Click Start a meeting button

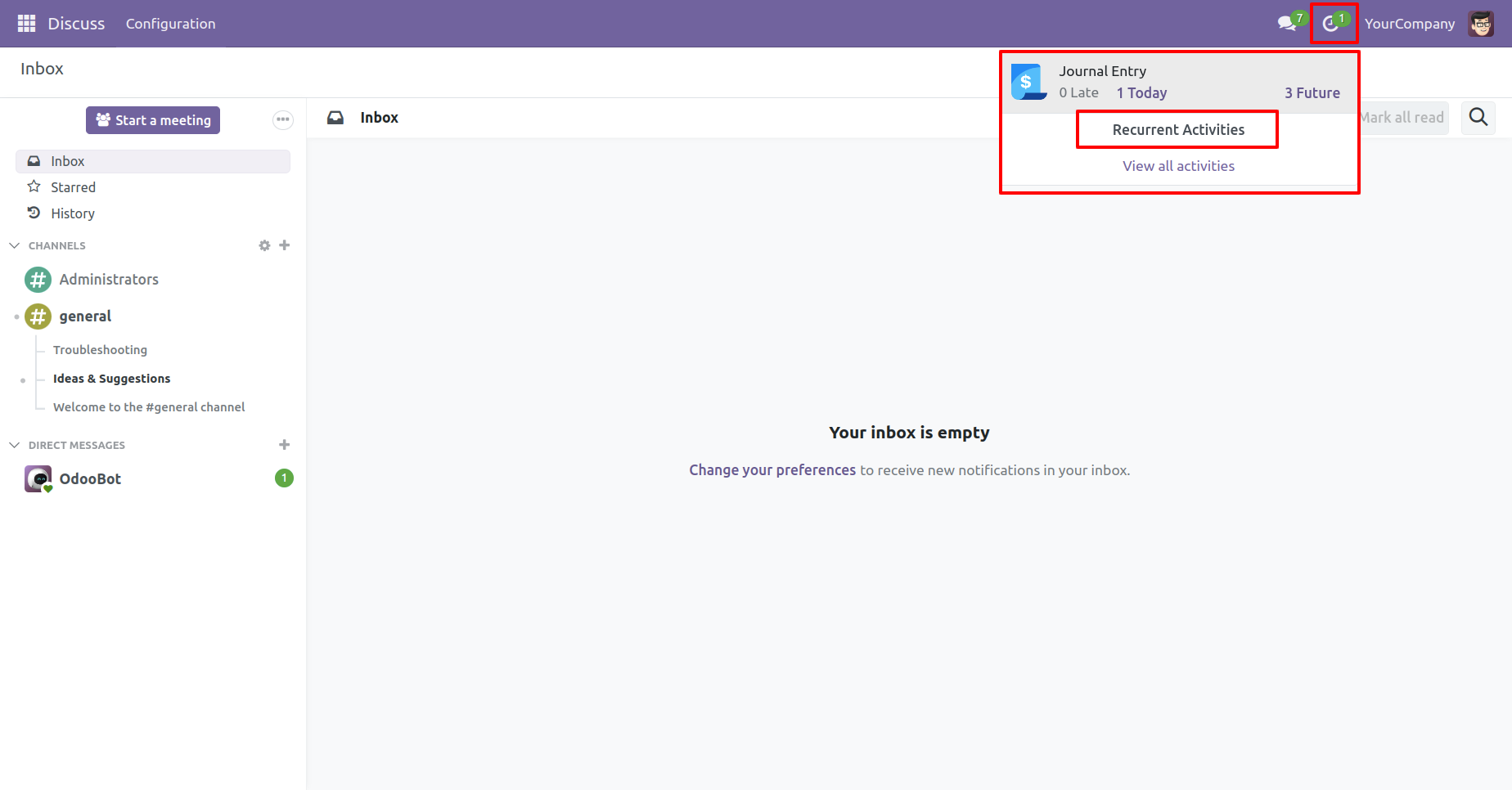pyautogui.click(x=153, y=120)
